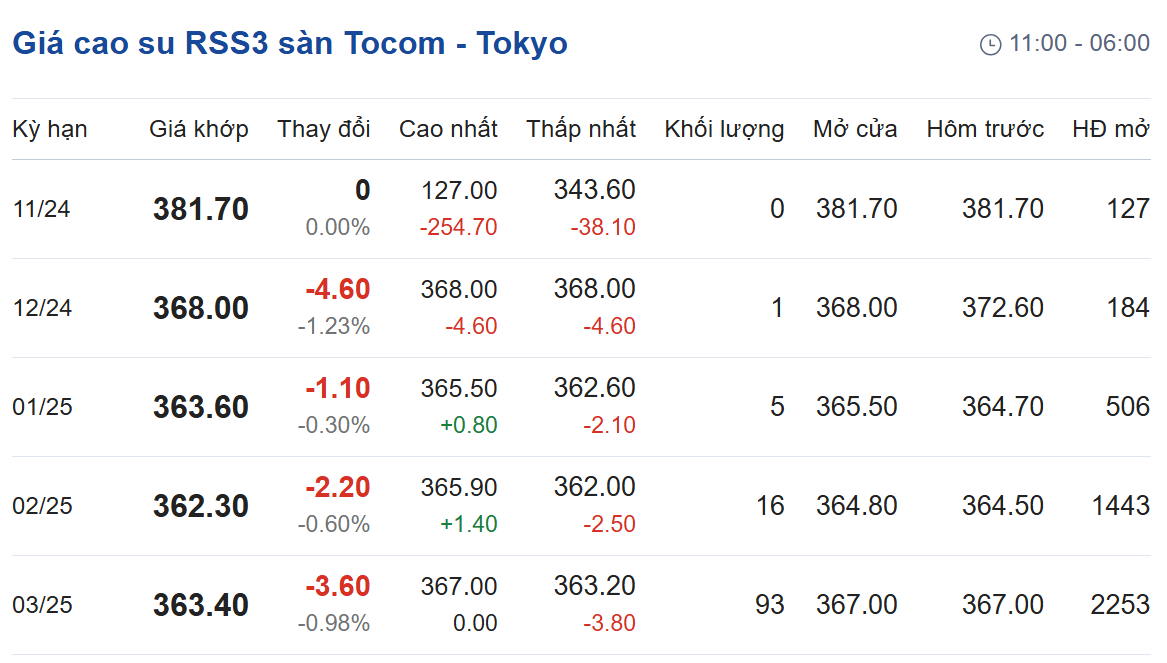Select the 2253 open interest value
Viewport: 1167px width, 663px height.
[x=1120, y=605]
